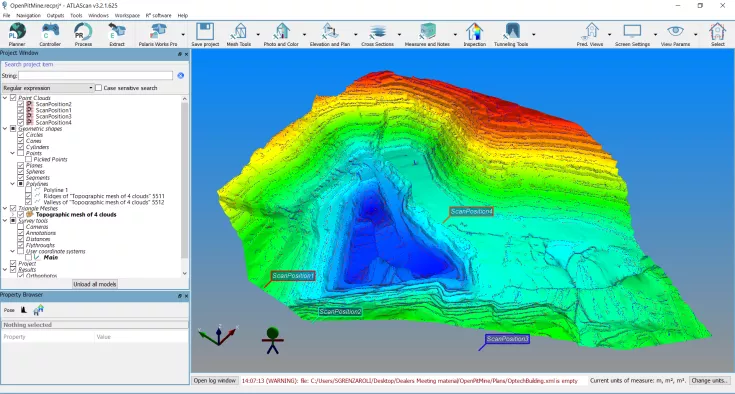The image size is (735, 394).
Task: Uncheck ScanPosition2 point cloud visibility
Action: point(21,104)
